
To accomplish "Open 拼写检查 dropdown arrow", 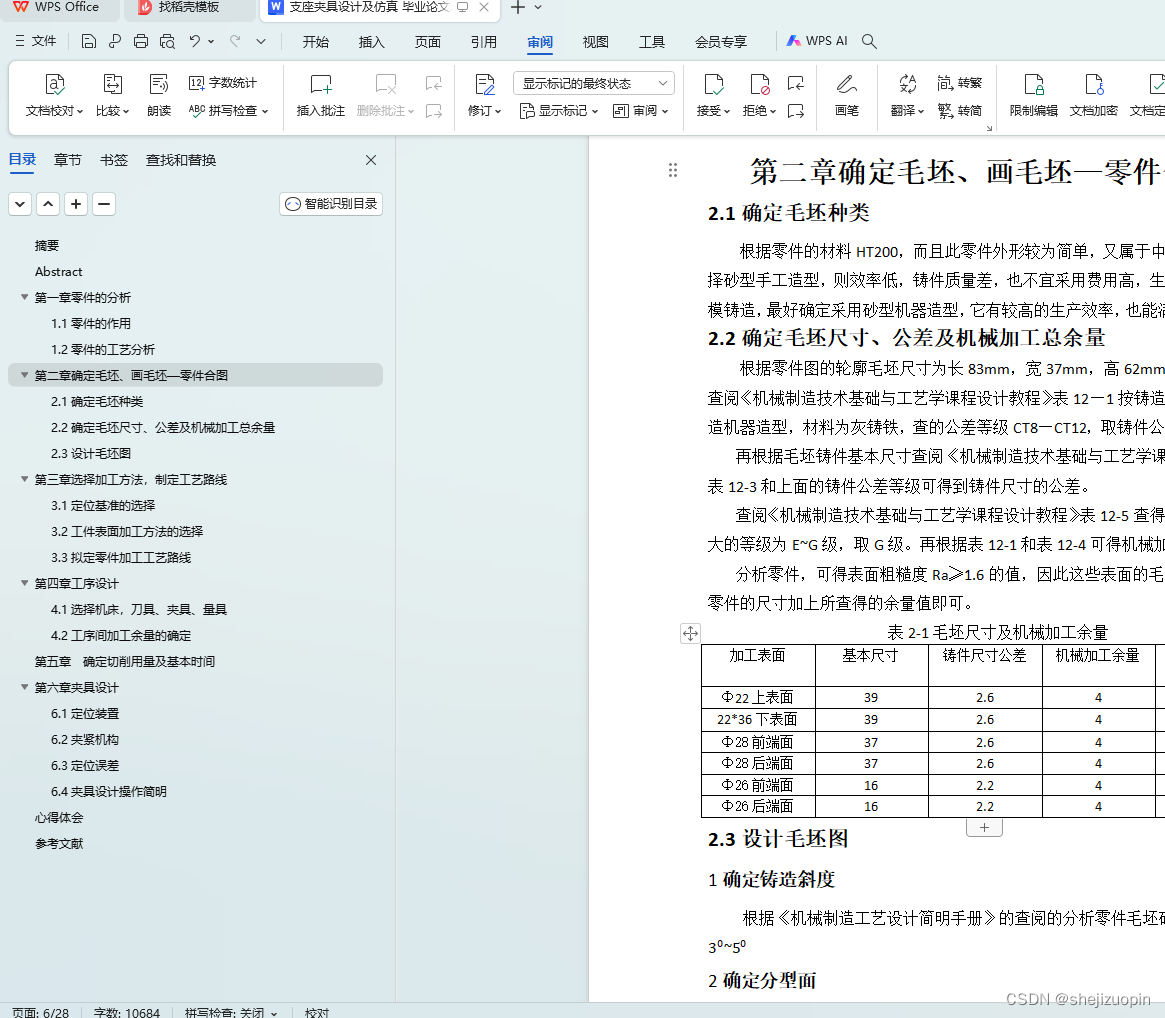I will 265,111.
